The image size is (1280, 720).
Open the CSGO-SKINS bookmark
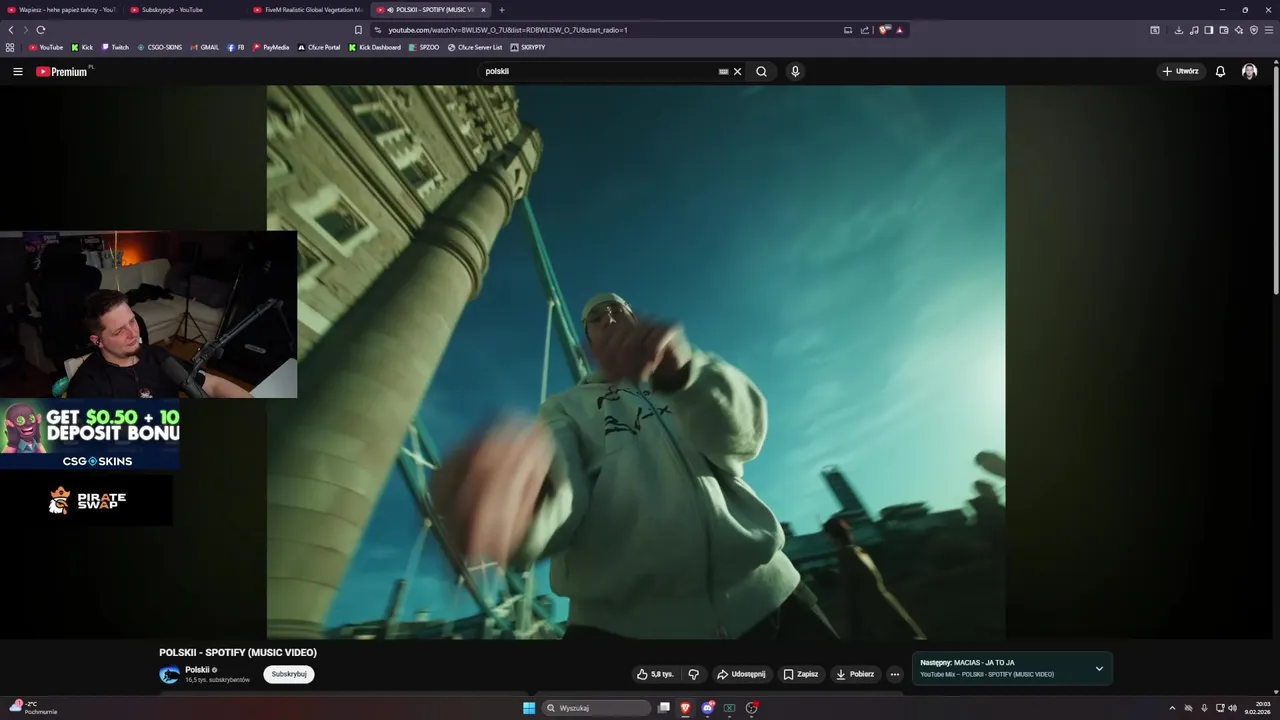[x=159, y=47]
